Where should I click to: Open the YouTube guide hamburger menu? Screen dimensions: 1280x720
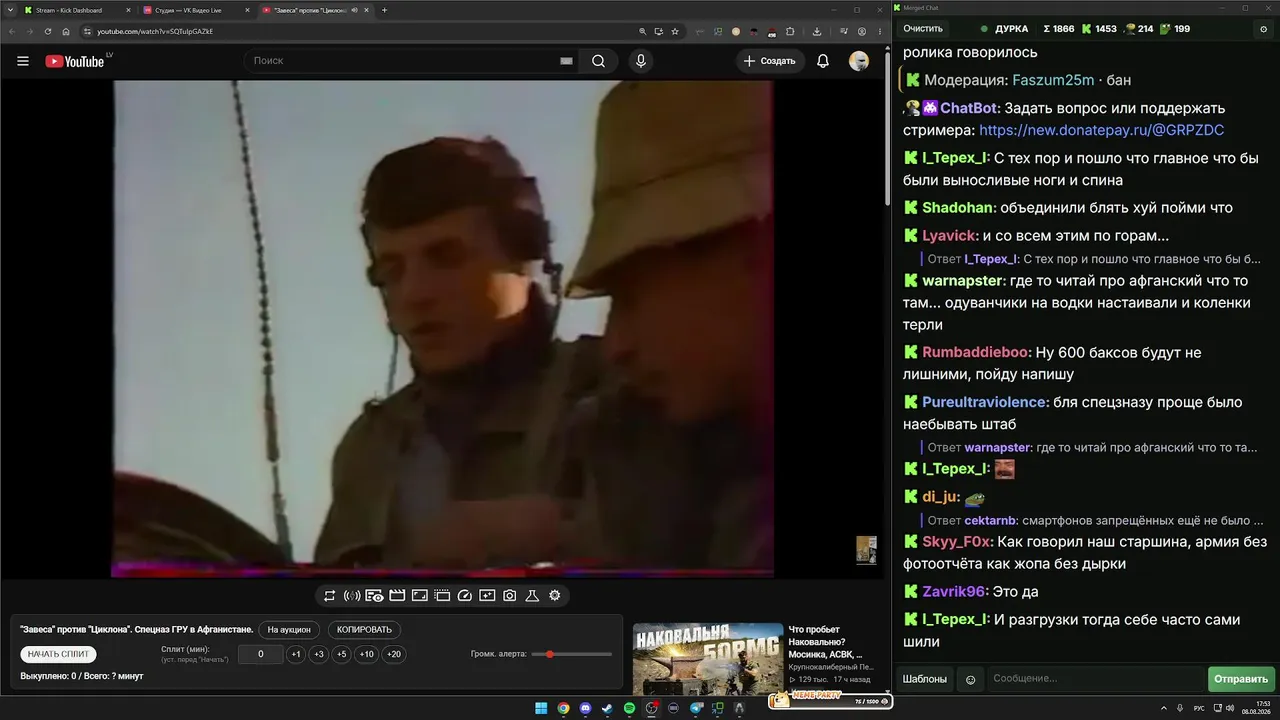(x=23, y=61)
